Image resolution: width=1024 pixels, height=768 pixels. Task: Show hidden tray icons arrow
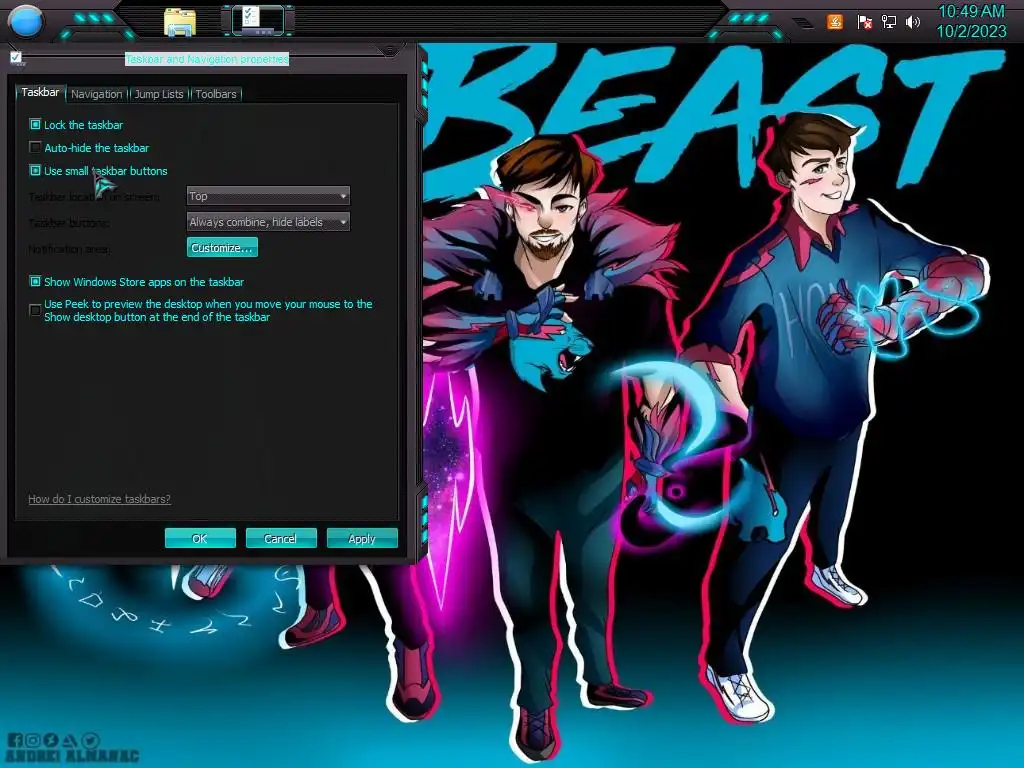pos(804,24)
